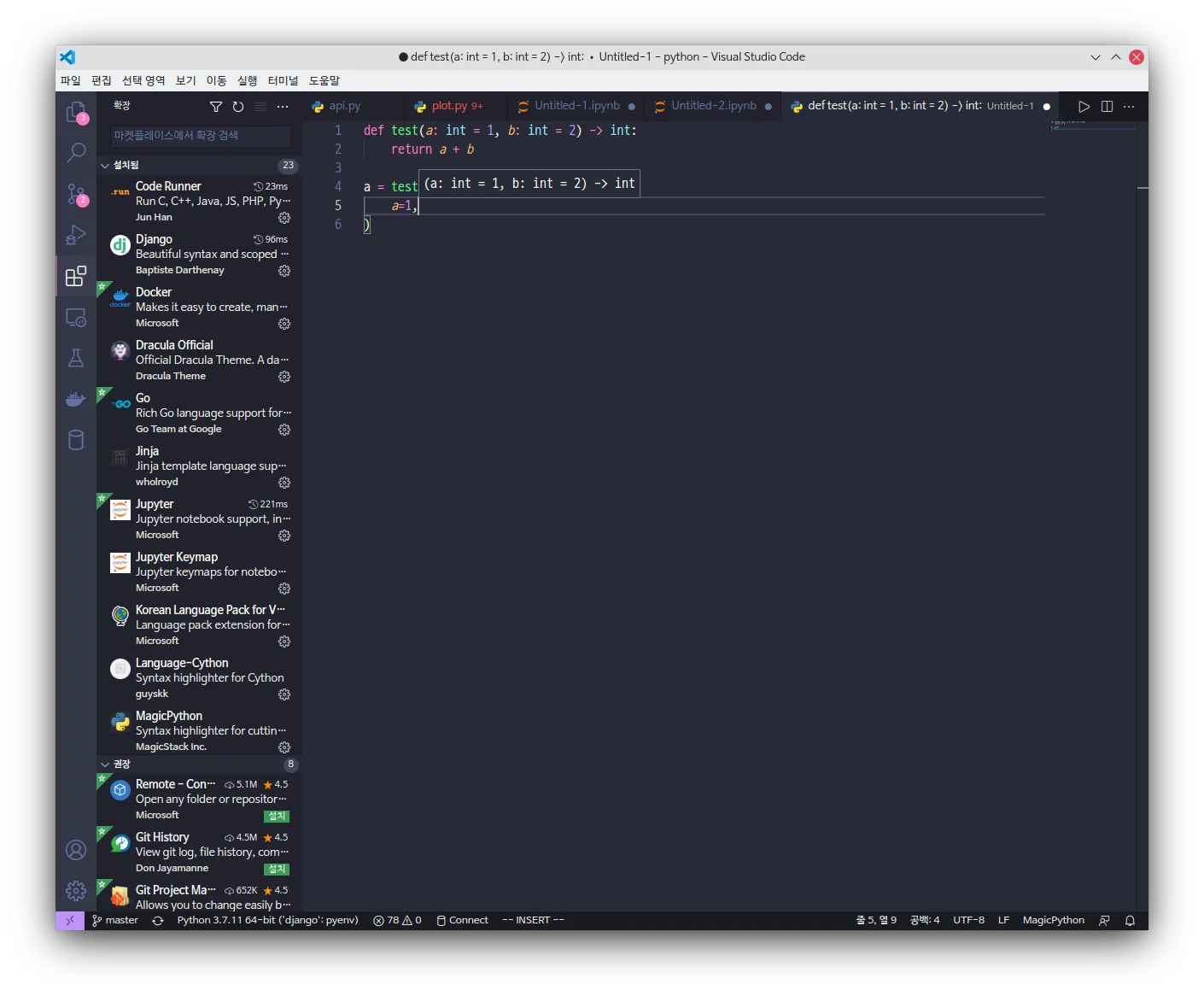Filter extensions with the funnel icon
The width and height of the screenshot is (1204, 996).
click(216, 107)
